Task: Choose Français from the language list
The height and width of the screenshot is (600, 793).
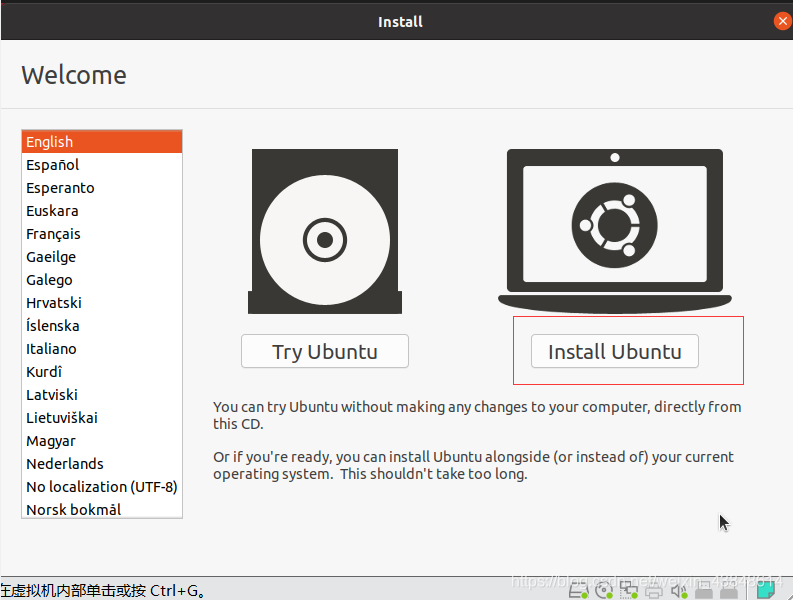Action: coord(102,234)
